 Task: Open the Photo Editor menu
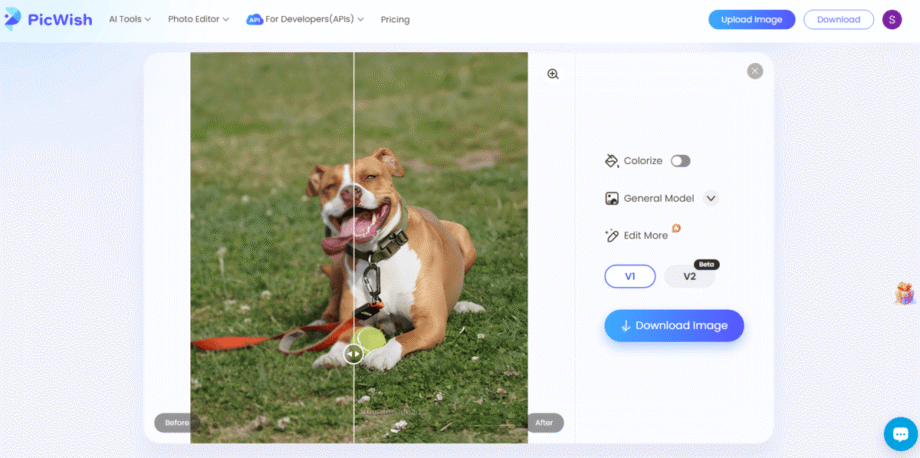click(x=198, y=20)
